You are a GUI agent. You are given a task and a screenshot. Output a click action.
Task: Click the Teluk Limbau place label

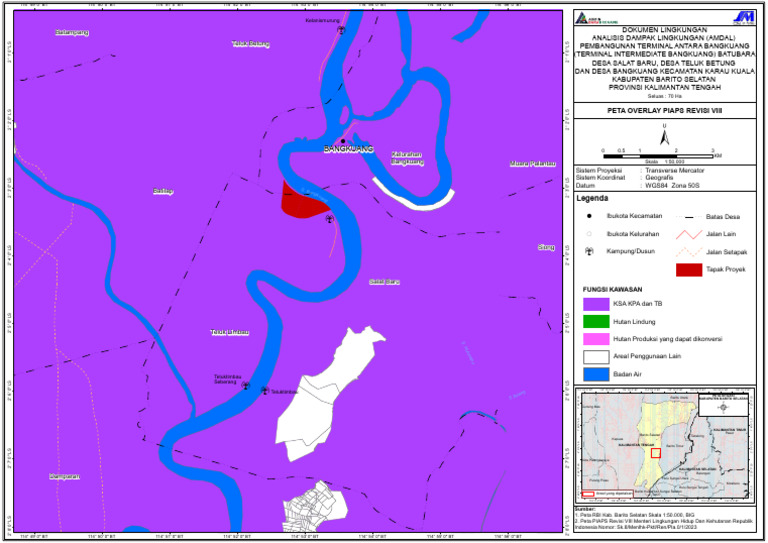230,332
